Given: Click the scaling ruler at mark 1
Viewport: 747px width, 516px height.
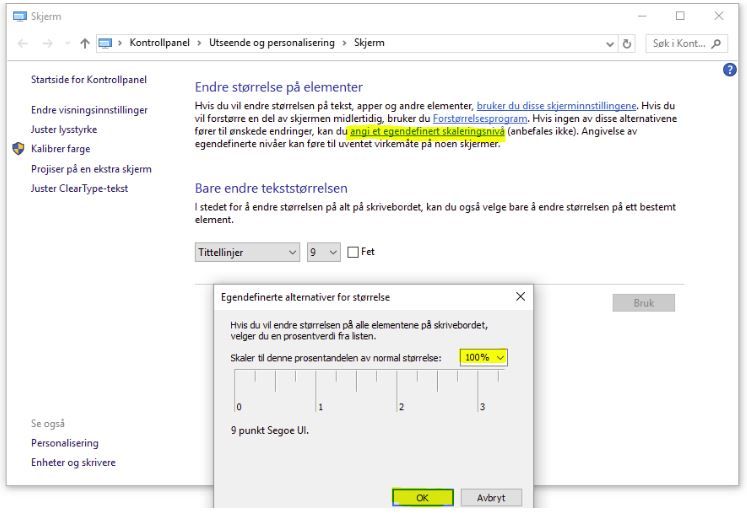Looking at the screenshot, I should click(316, 391).
